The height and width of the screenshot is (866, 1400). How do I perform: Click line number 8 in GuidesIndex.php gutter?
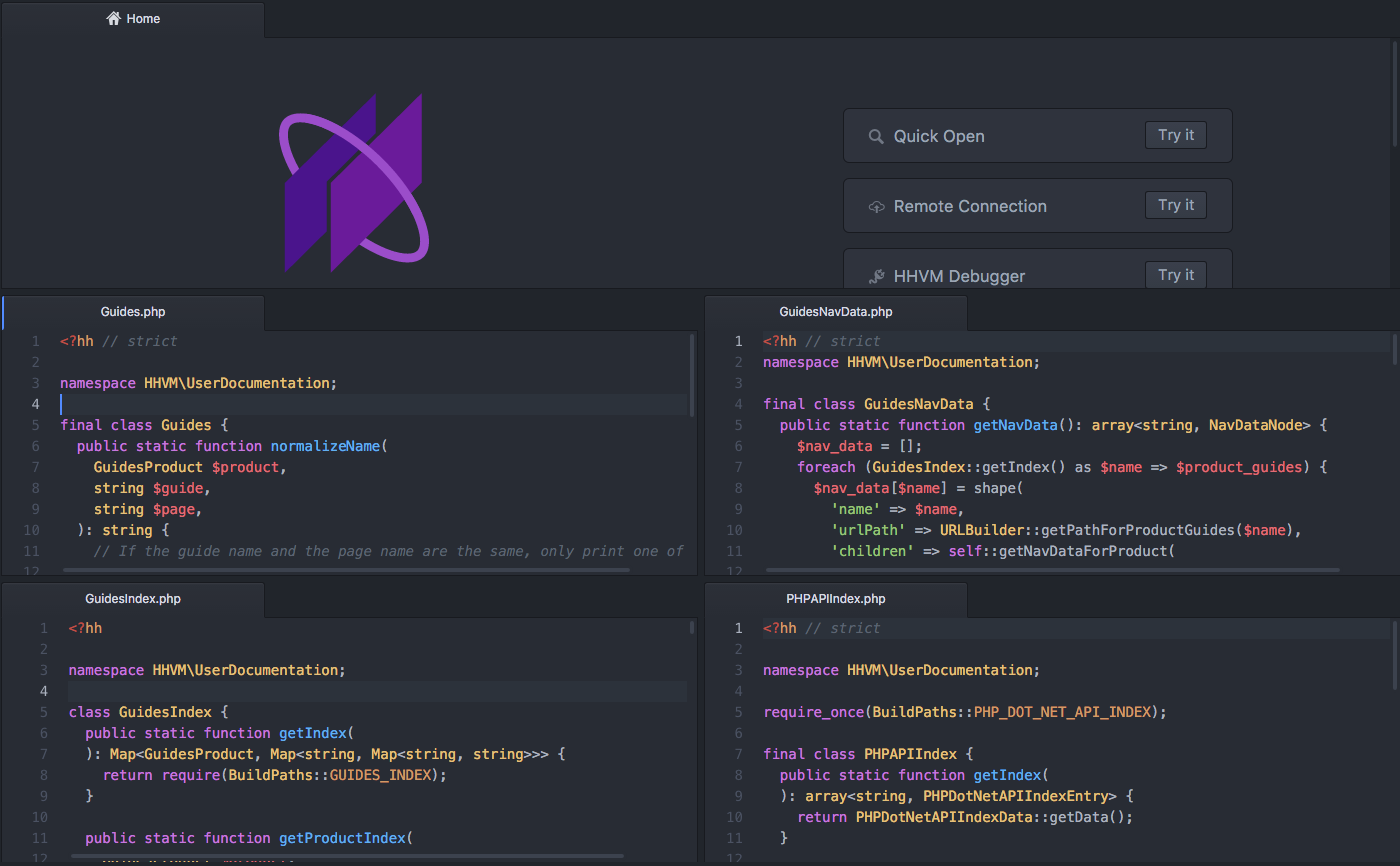coord(43,775)
